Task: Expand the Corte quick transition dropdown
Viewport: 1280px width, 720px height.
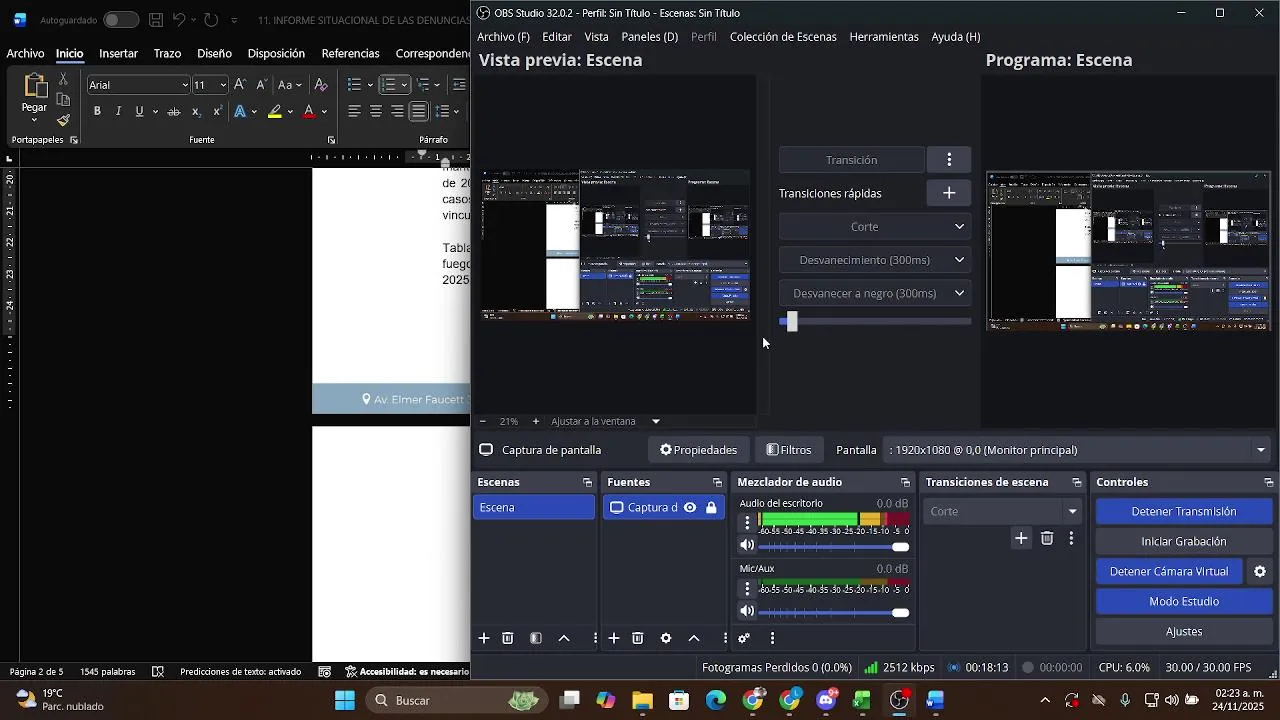Action: pyautogui.click(x=959, y=227)
